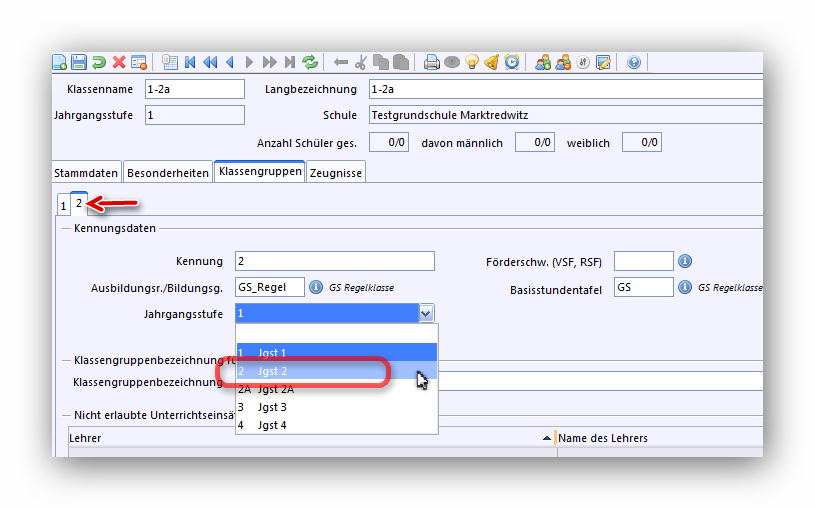Jump to last record
The width and height of the screenshot is (815, 509).
[x=290, y=62]
